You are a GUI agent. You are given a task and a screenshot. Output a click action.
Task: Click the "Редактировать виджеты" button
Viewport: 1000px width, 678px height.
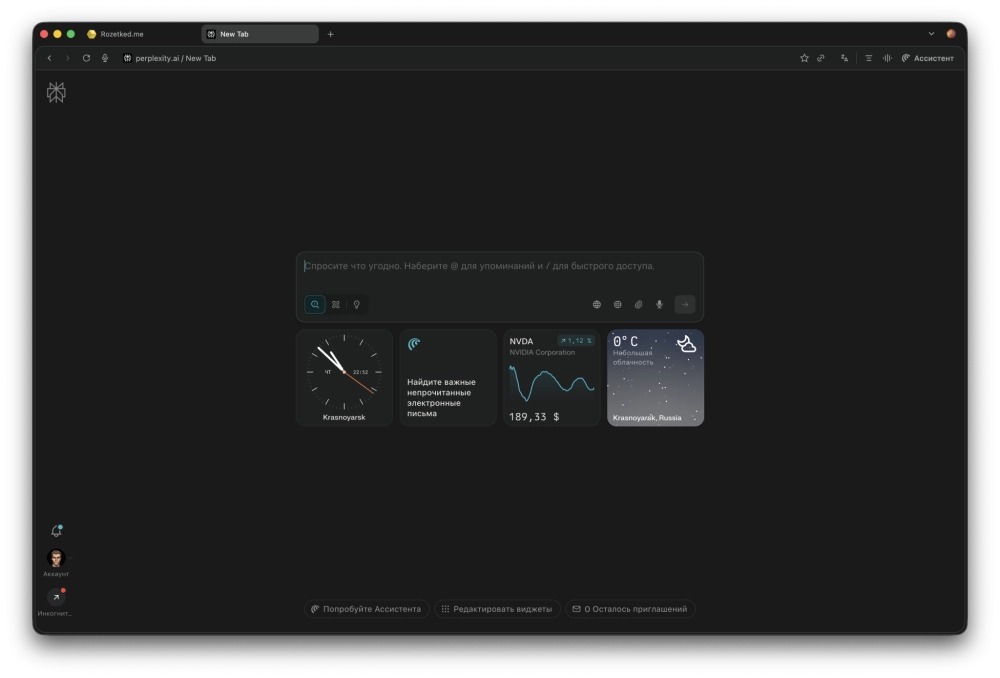497,608
